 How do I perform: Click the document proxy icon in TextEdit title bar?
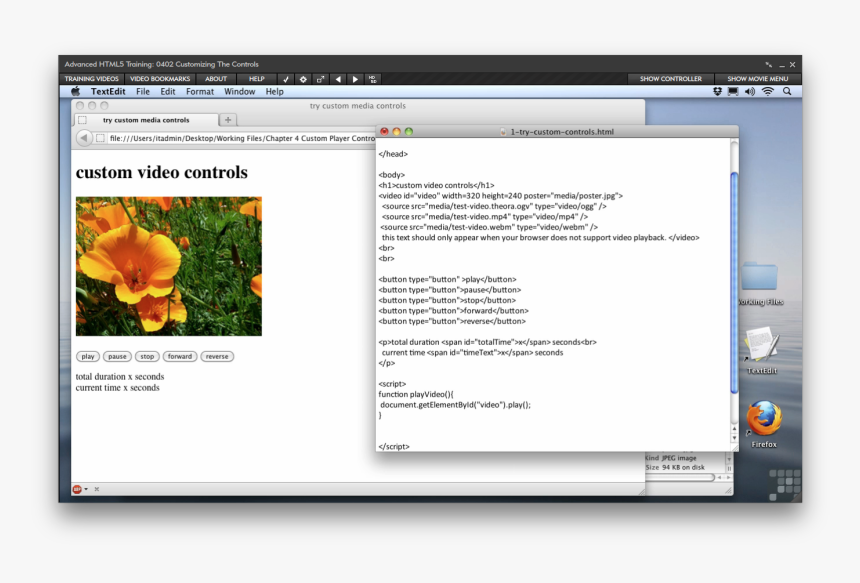coord(503,132)
